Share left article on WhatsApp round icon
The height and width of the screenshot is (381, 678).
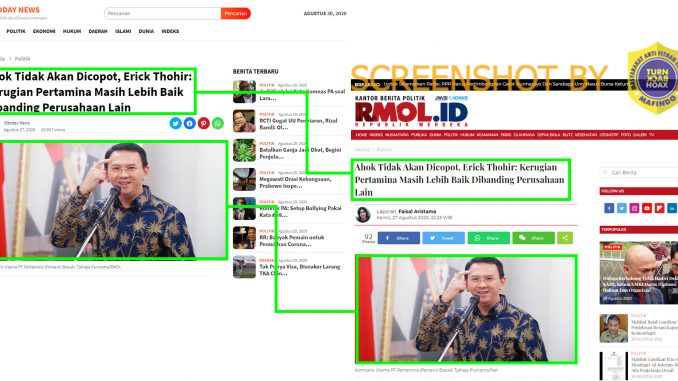pos(218,123)
